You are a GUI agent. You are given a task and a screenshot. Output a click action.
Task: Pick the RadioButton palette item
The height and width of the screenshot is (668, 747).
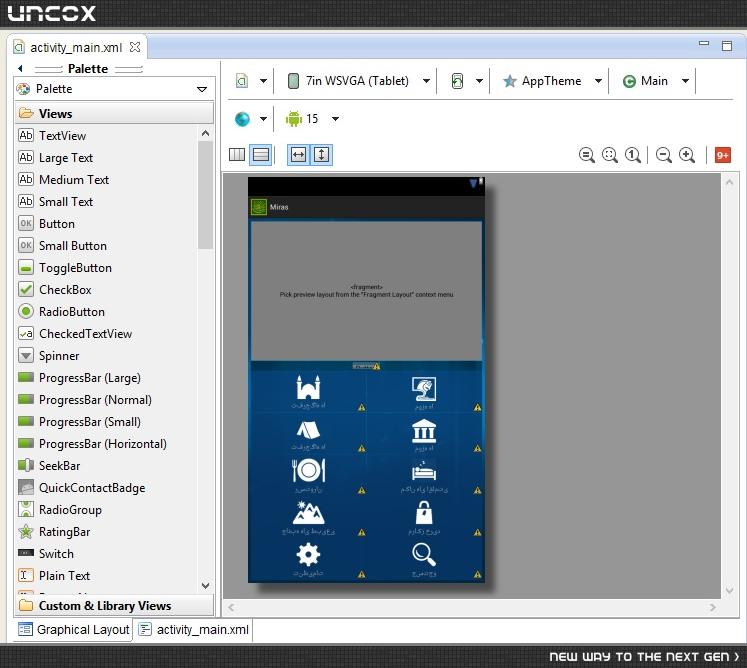(x=61, y=312)
